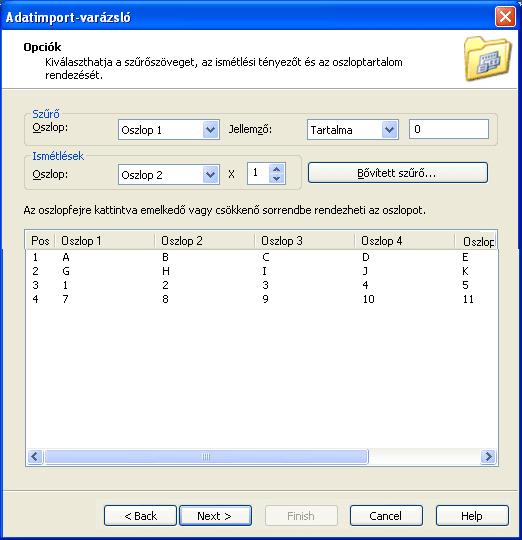Select cell 11 in row 4
The height and width of the screenshot is (540, 522).
[x=468, y=299]
